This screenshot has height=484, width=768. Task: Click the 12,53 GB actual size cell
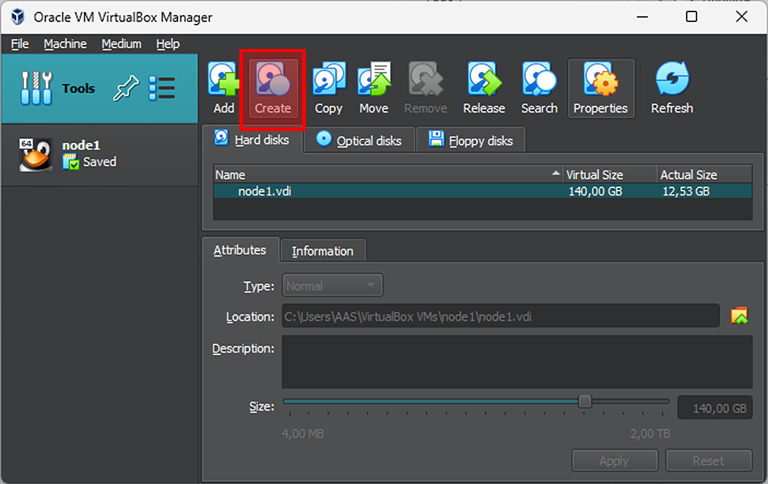(x=686, y=191)
